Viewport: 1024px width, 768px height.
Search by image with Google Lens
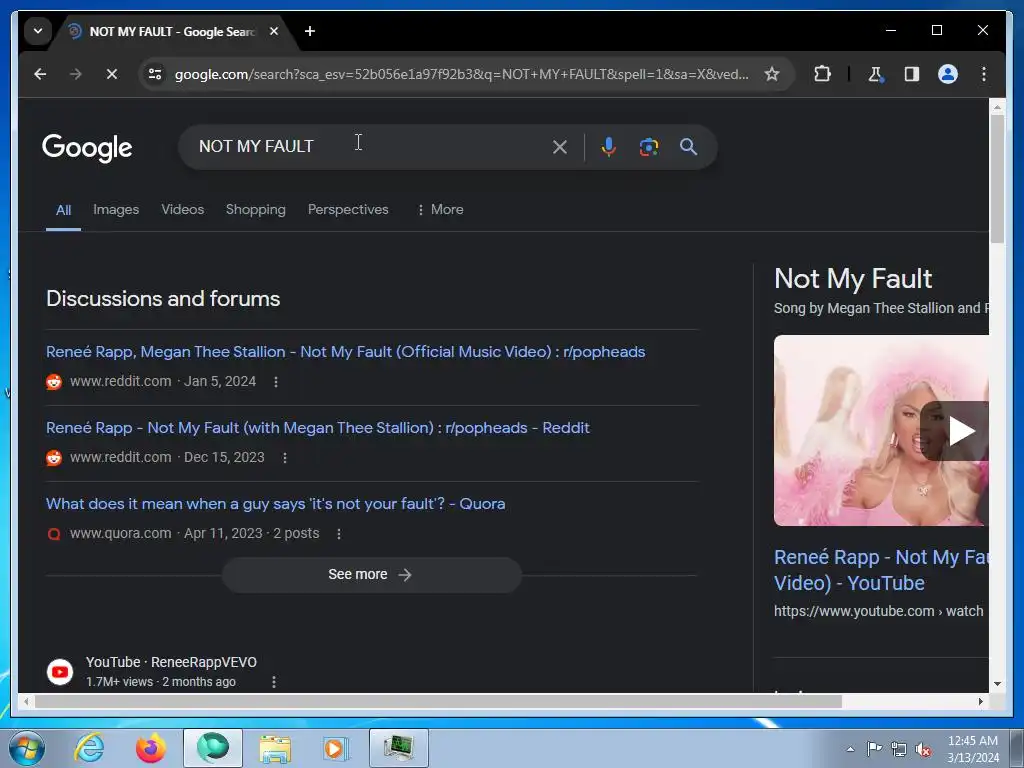pos(648,147)
